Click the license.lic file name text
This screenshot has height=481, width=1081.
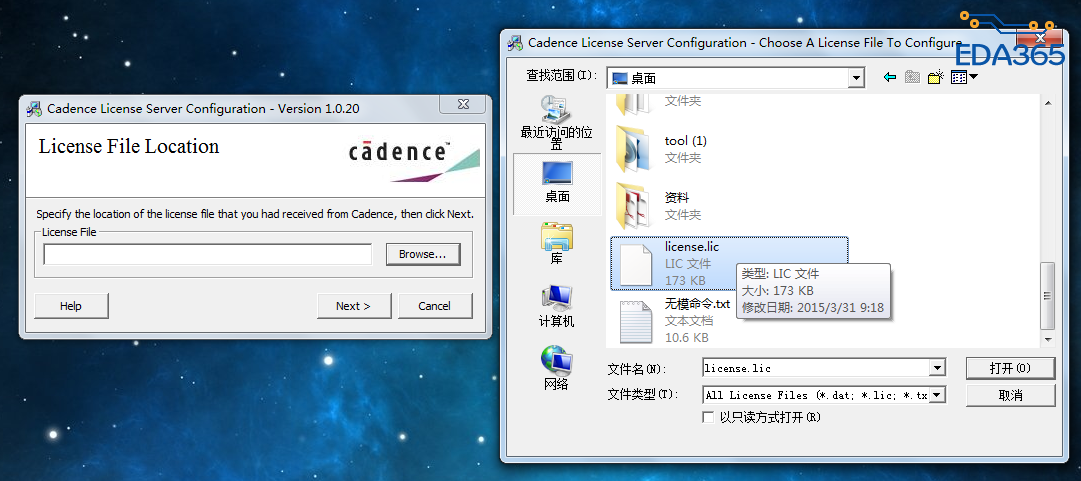(691, 247)
